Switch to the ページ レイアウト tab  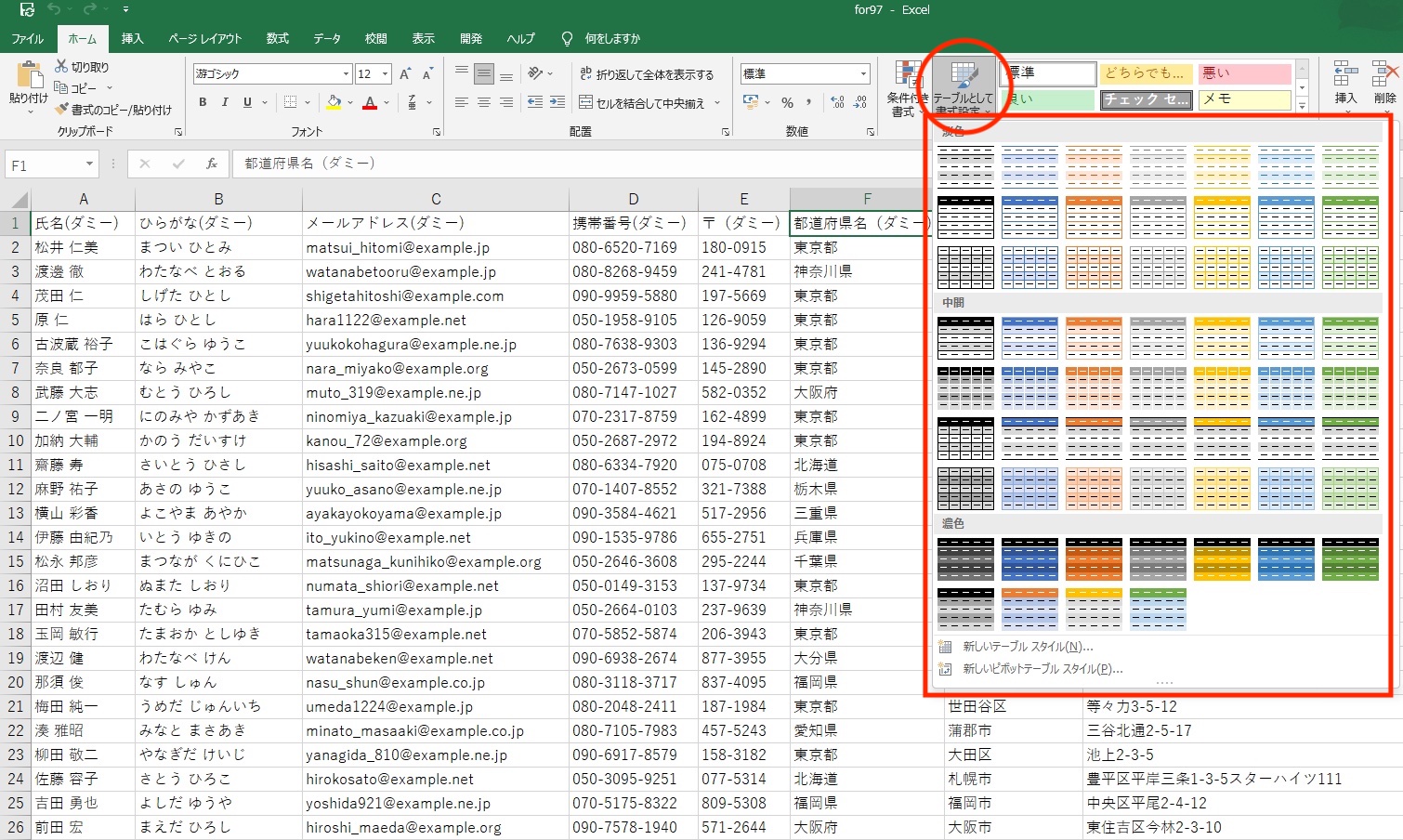[x=205, y=38]
